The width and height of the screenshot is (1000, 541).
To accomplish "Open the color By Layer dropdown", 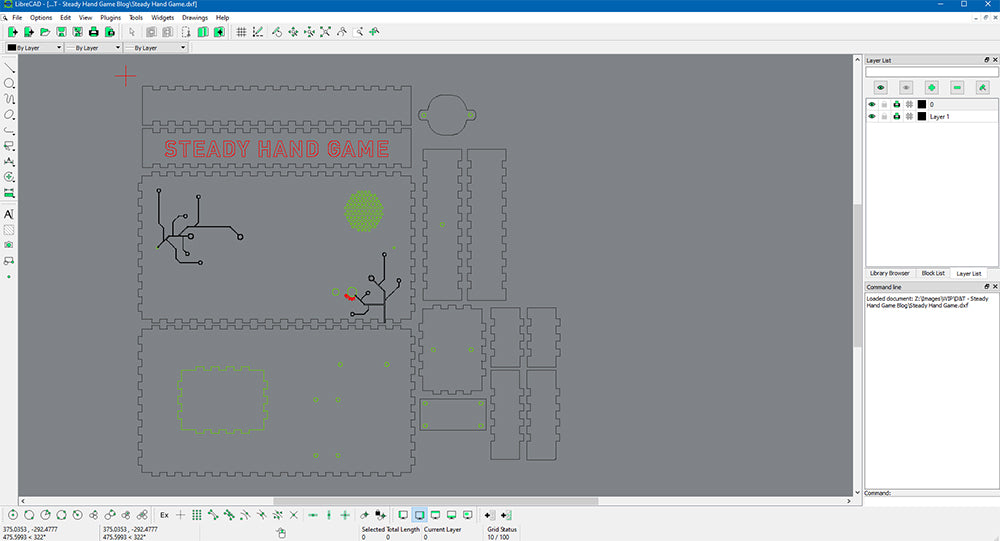I will [x=34, y=47].
